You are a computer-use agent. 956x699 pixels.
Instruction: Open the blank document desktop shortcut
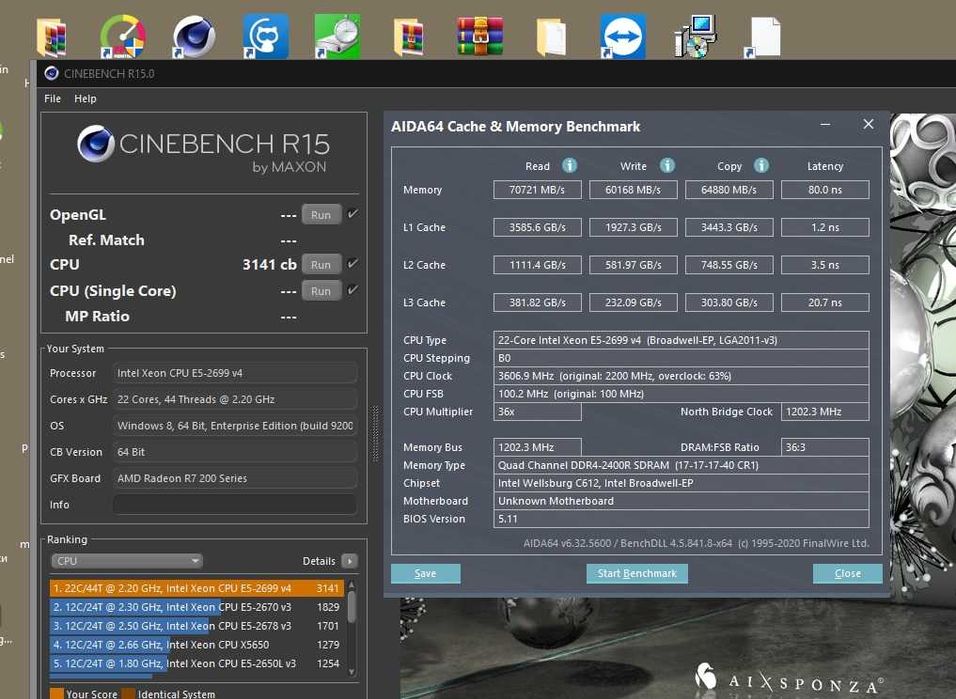coord(764,38)
